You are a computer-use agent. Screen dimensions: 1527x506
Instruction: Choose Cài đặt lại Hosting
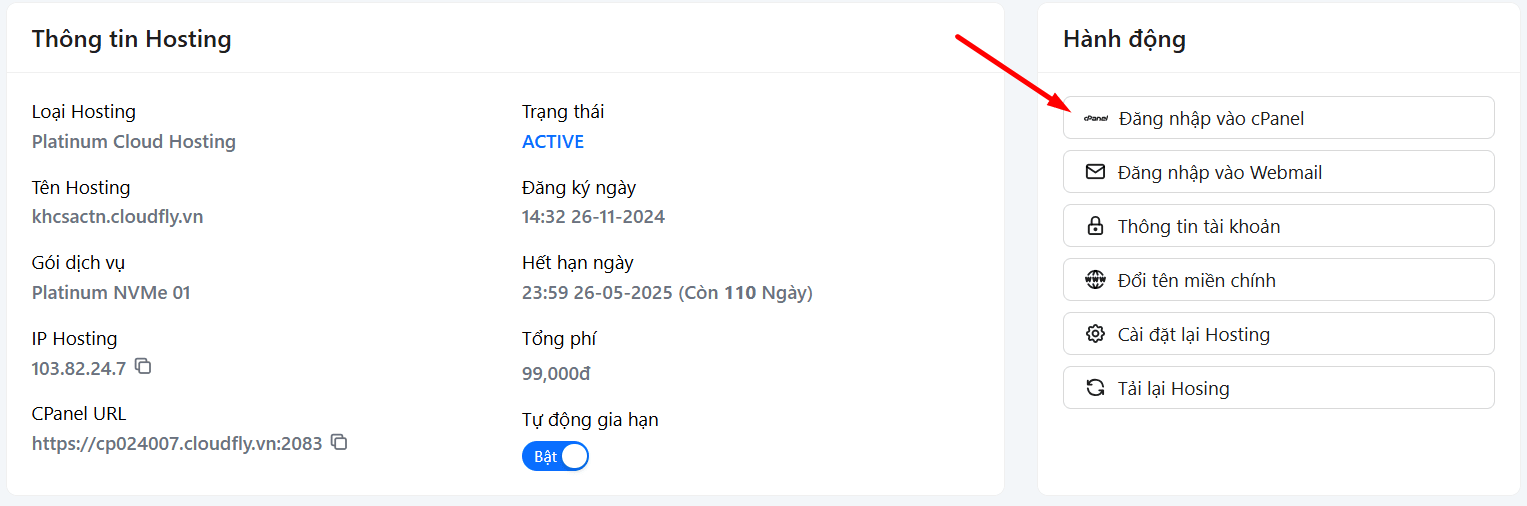[1278, 334]
